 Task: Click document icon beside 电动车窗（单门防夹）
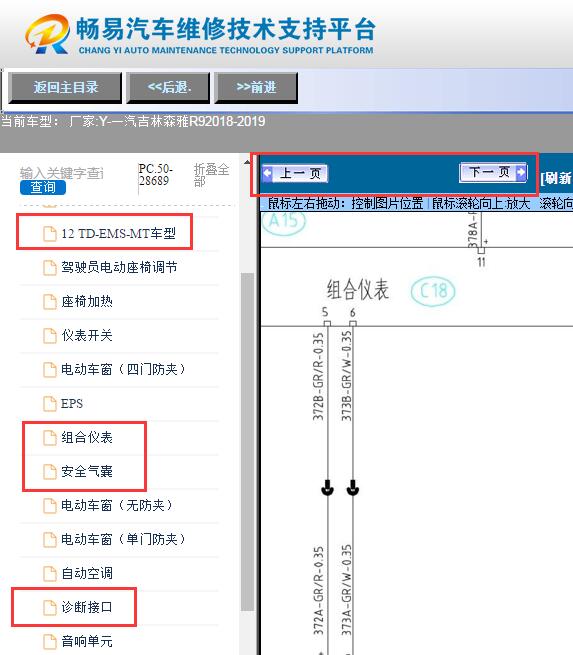point(50,539)
